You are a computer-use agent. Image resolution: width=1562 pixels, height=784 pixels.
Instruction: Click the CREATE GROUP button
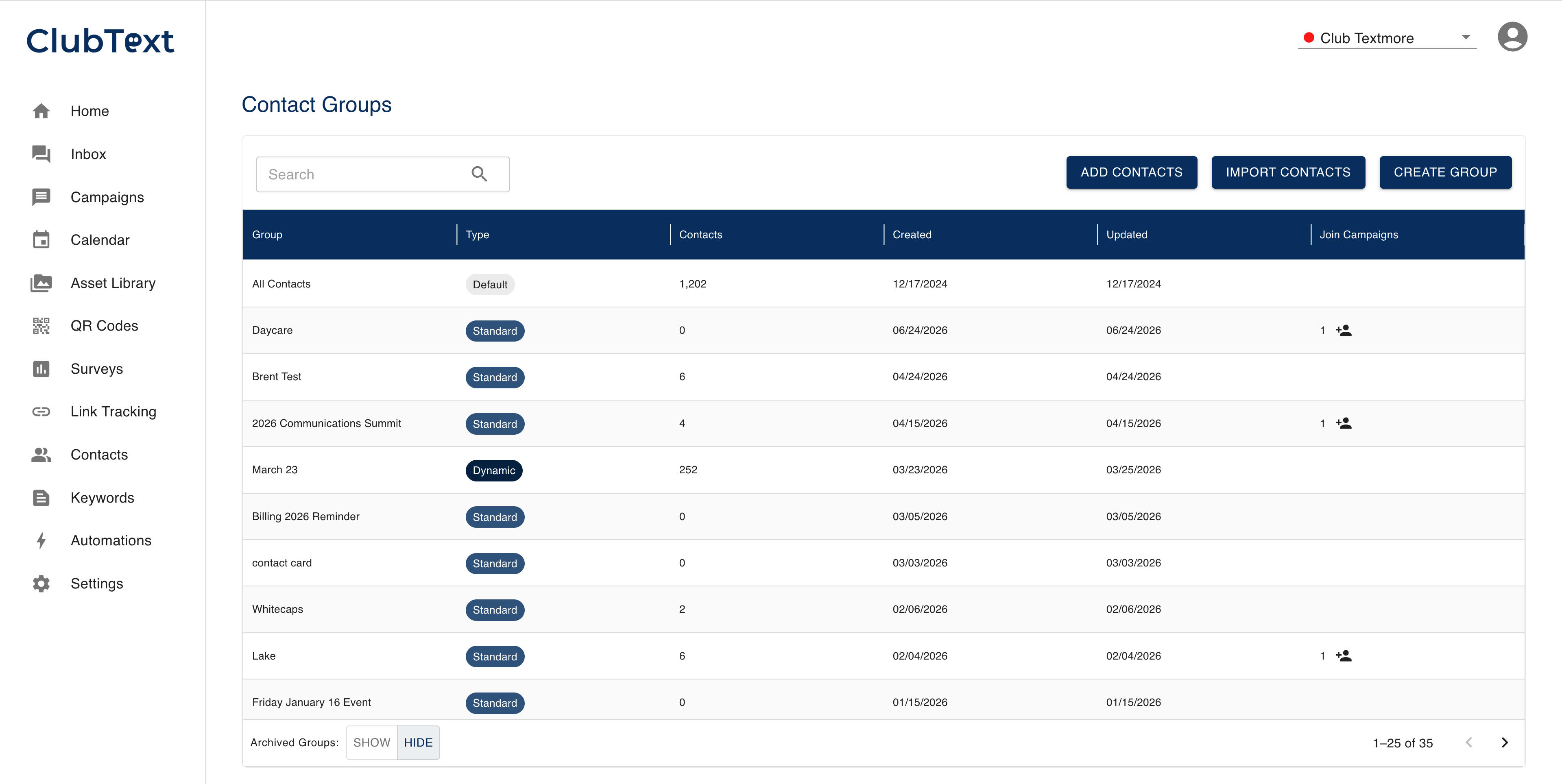coord(1445,172)
